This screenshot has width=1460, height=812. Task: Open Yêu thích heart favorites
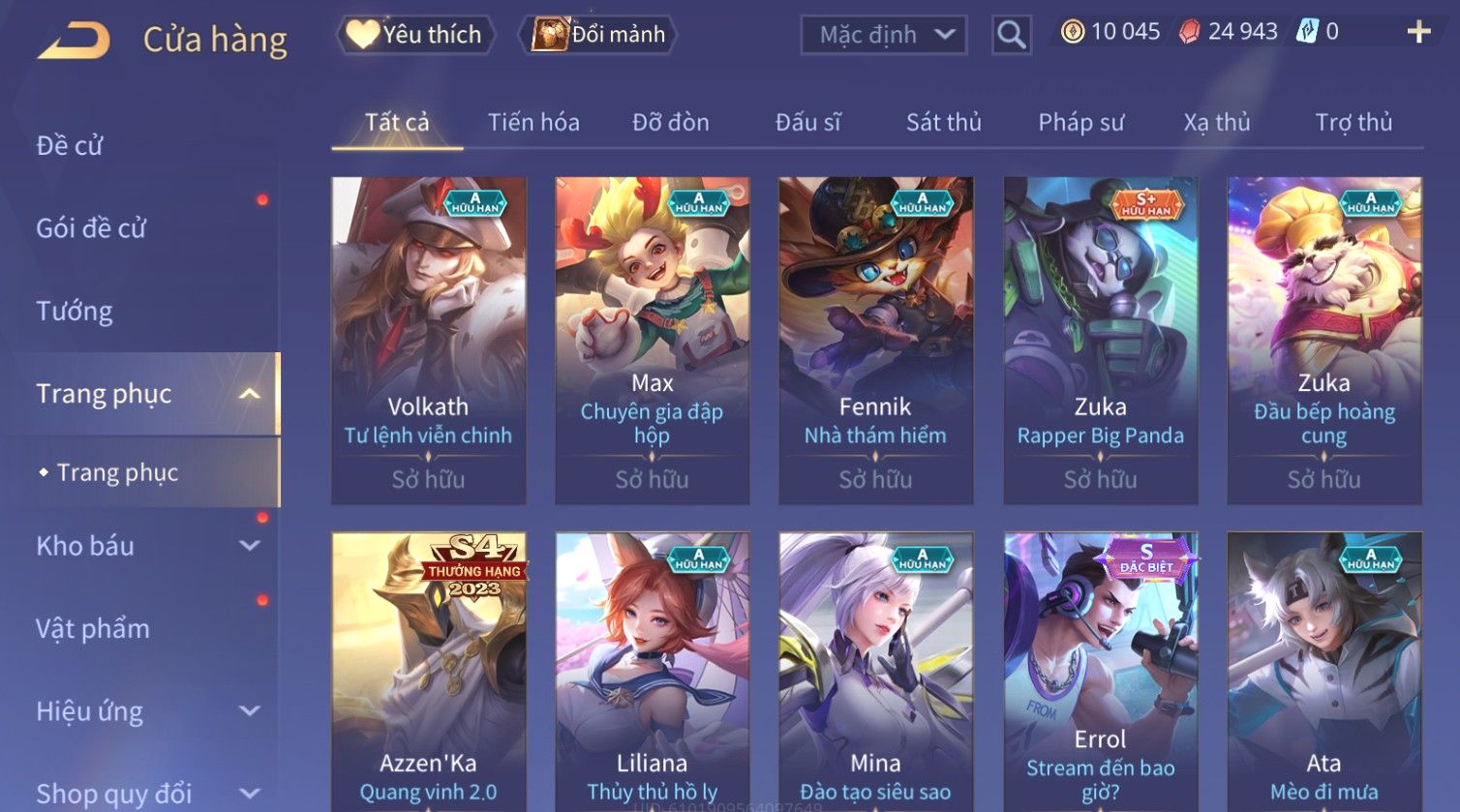tap(415, 35)
